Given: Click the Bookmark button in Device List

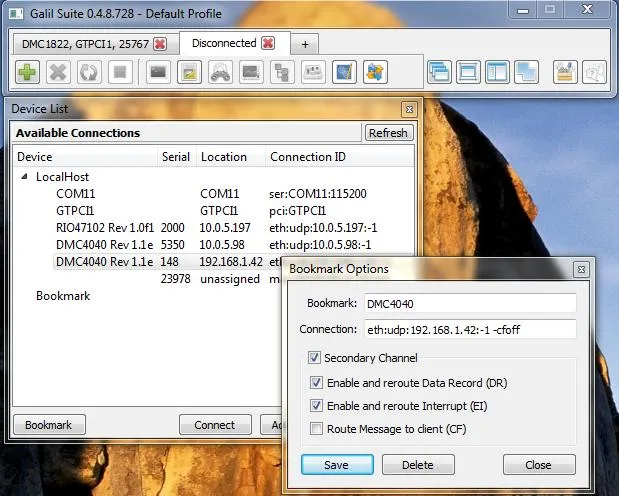Looking at the screenshot, I should coord(49,425).
